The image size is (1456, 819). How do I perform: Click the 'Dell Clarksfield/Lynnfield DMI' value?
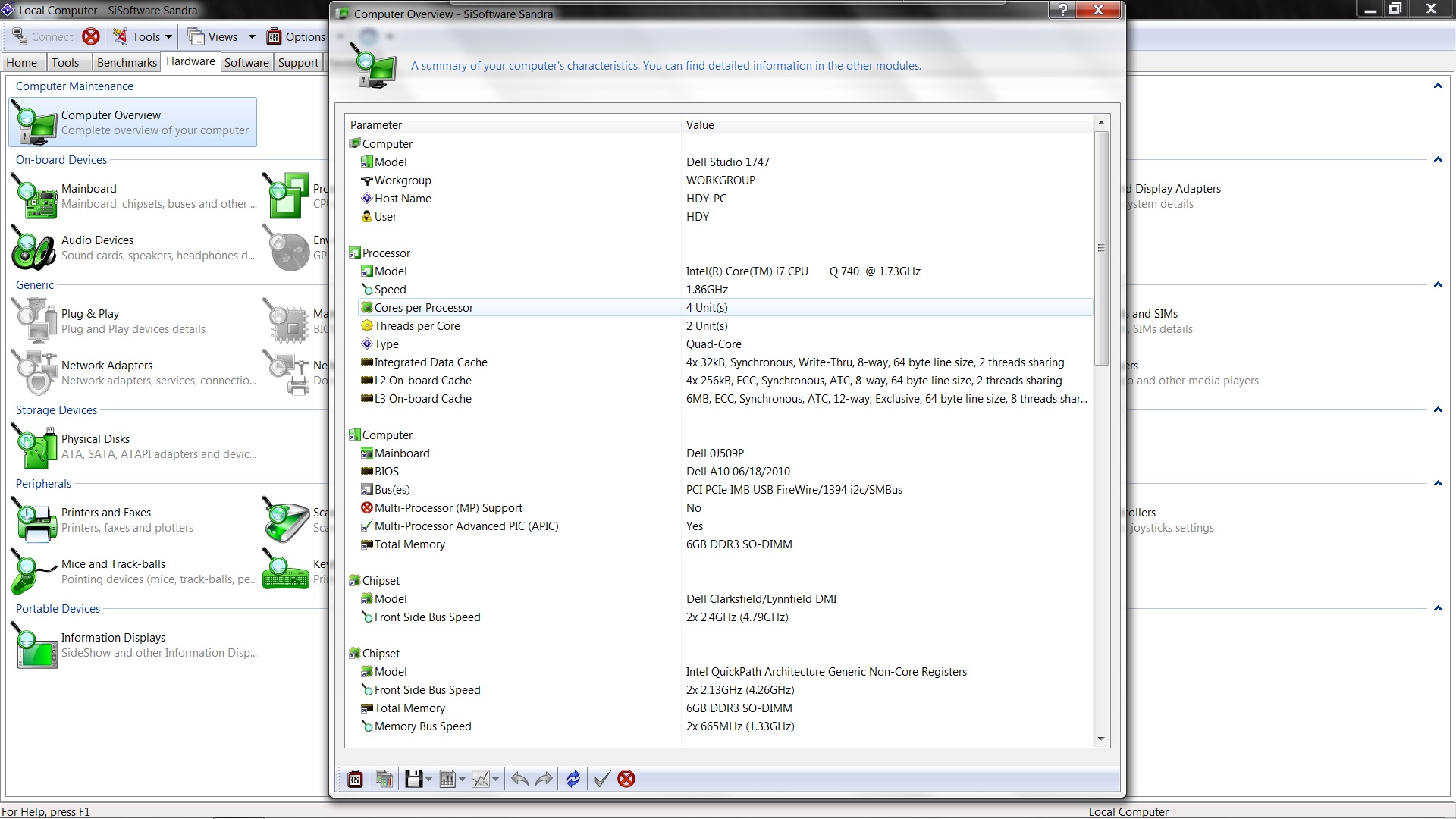(761, 598)
